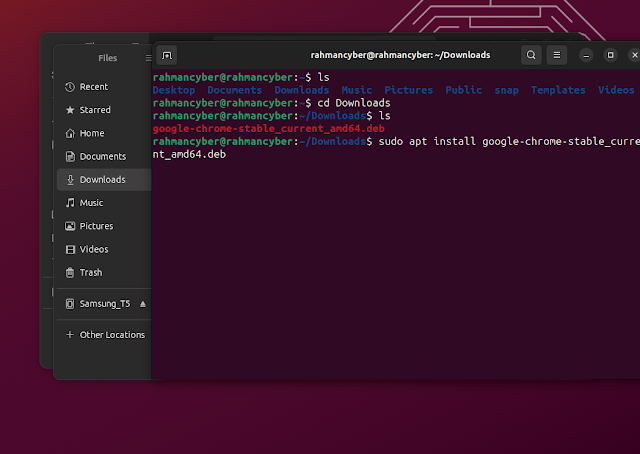
Task: Click the house icon beside Home
Action: [70, 133]
